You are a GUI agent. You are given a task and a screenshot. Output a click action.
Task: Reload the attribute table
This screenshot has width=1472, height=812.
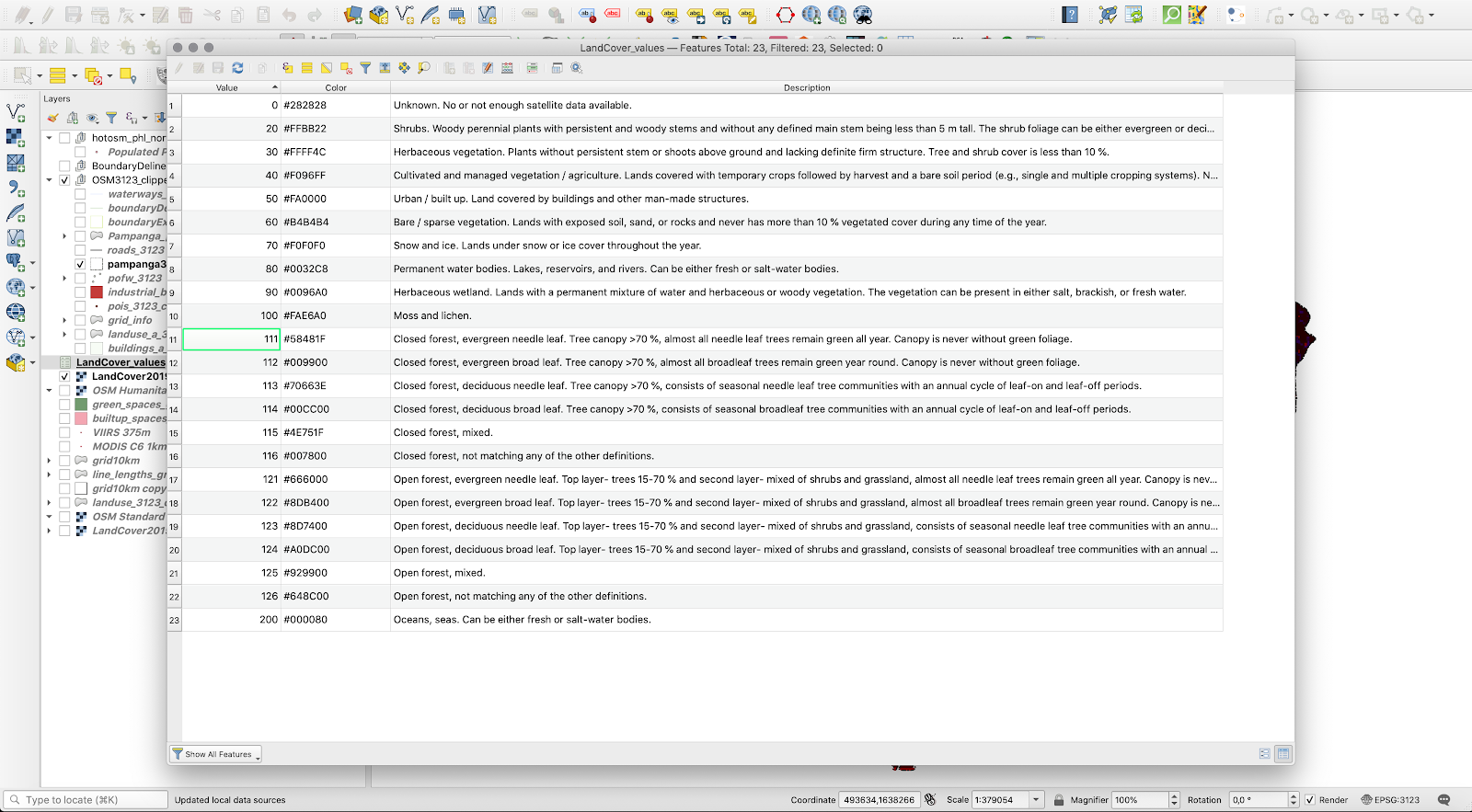(237, 68)
